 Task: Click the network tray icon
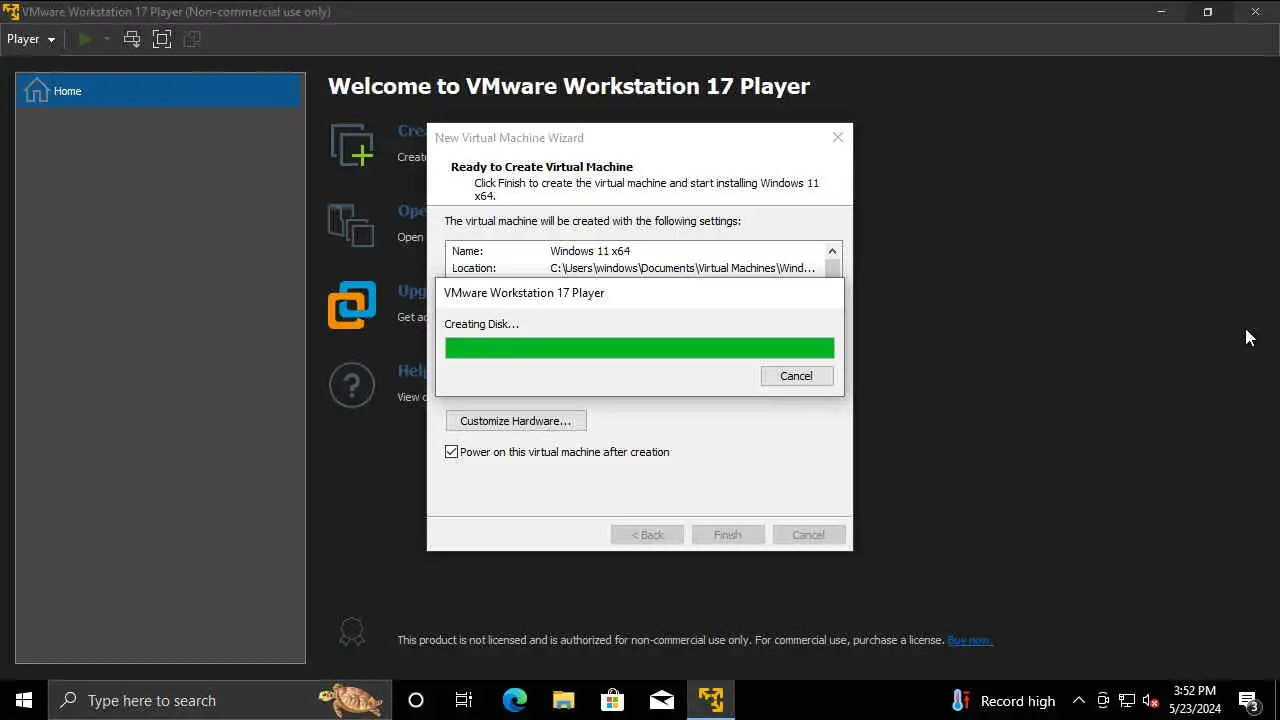click(1127, 700)
